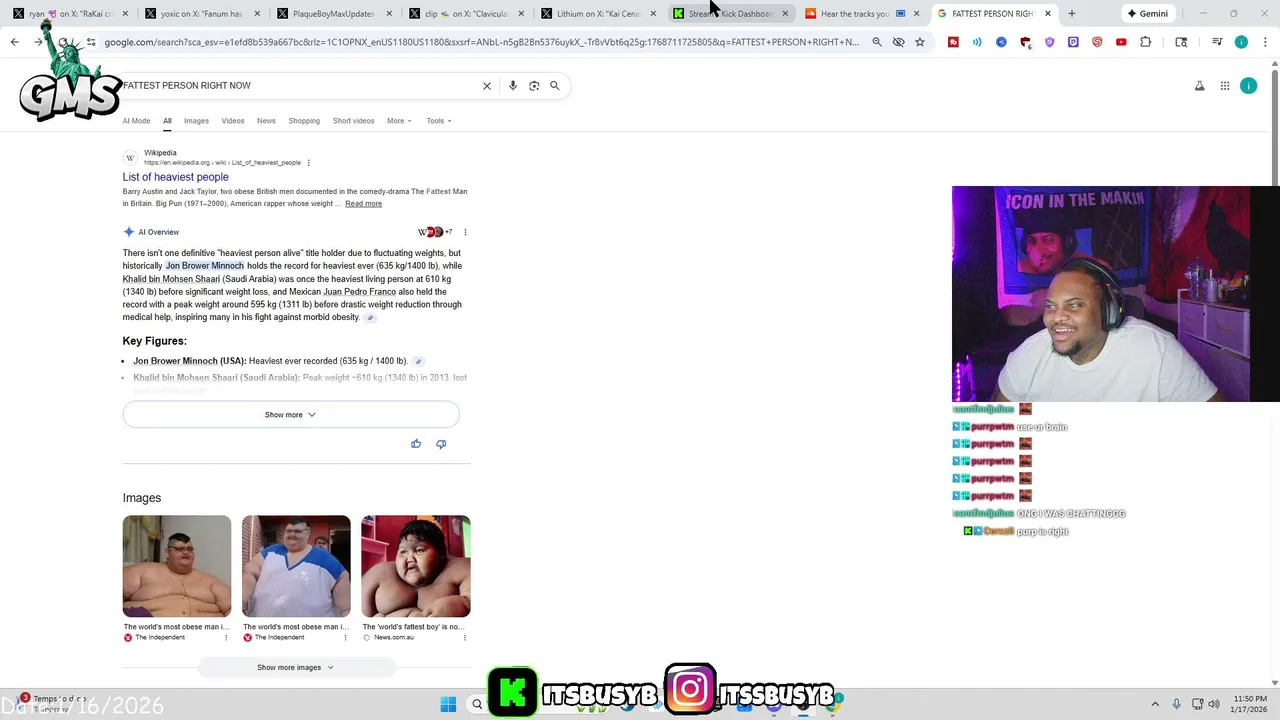Screen dimensions: 1280x720
Task: Open options dots beside Wikipedia result
Action: tap(309, 163)
